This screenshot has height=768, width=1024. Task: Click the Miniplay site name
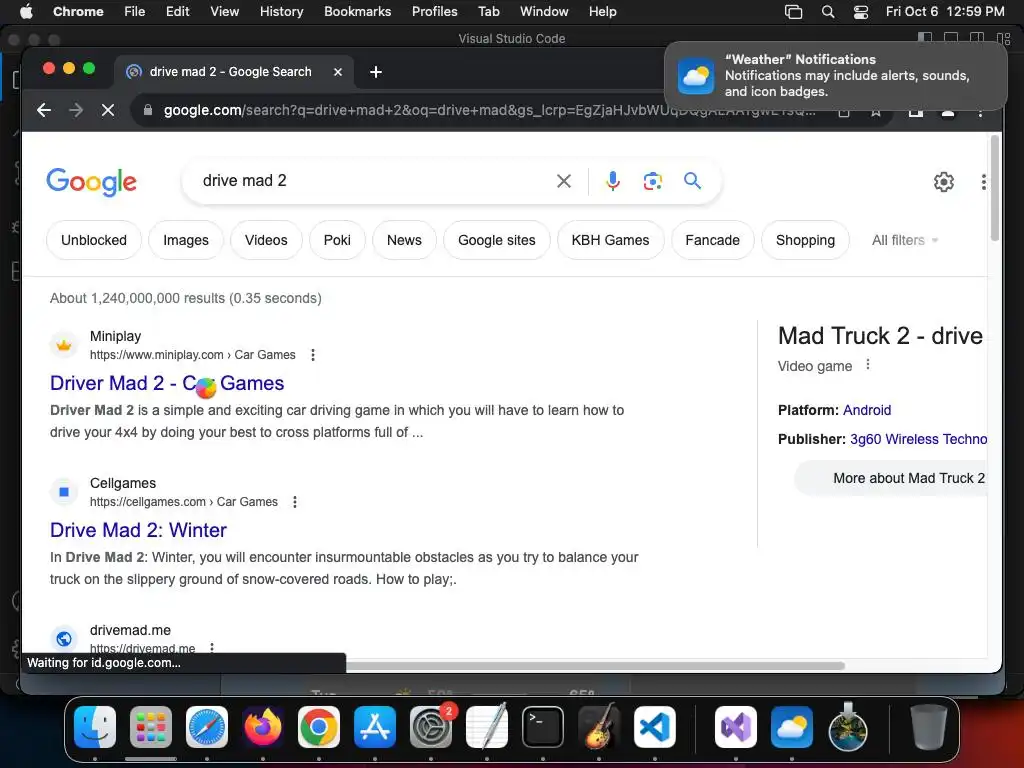click(x=116, y=336)
